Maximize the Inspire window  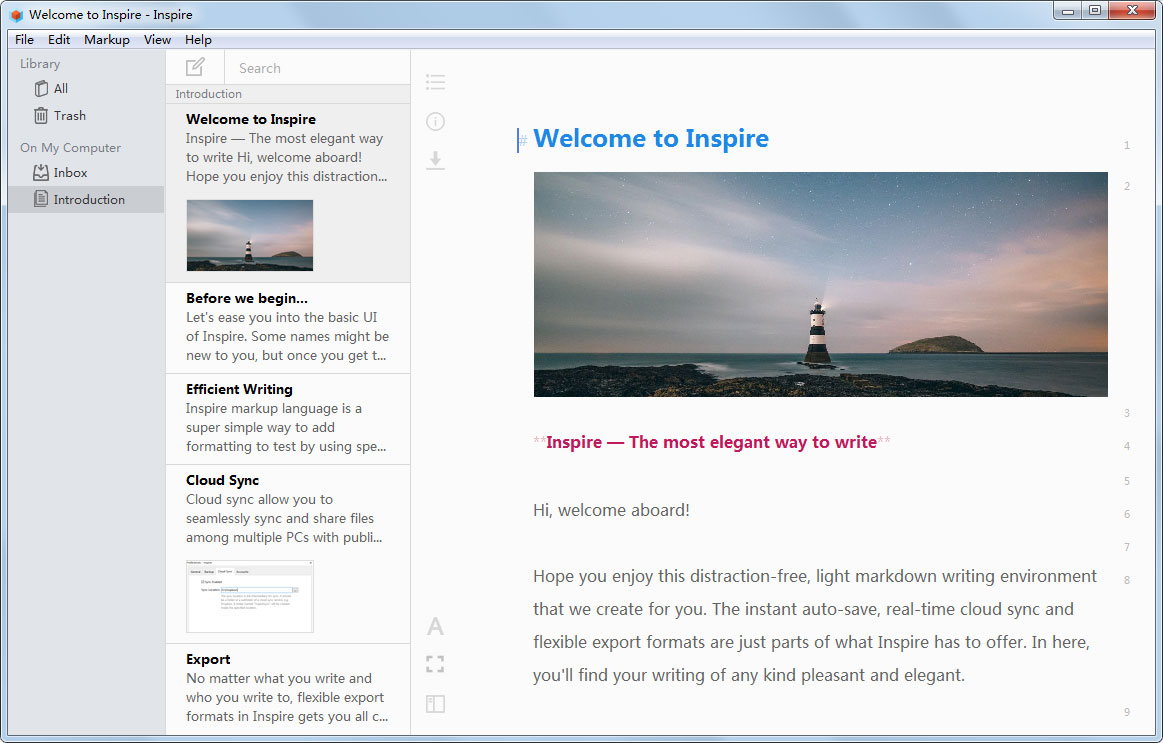(x=1095, y=10)
